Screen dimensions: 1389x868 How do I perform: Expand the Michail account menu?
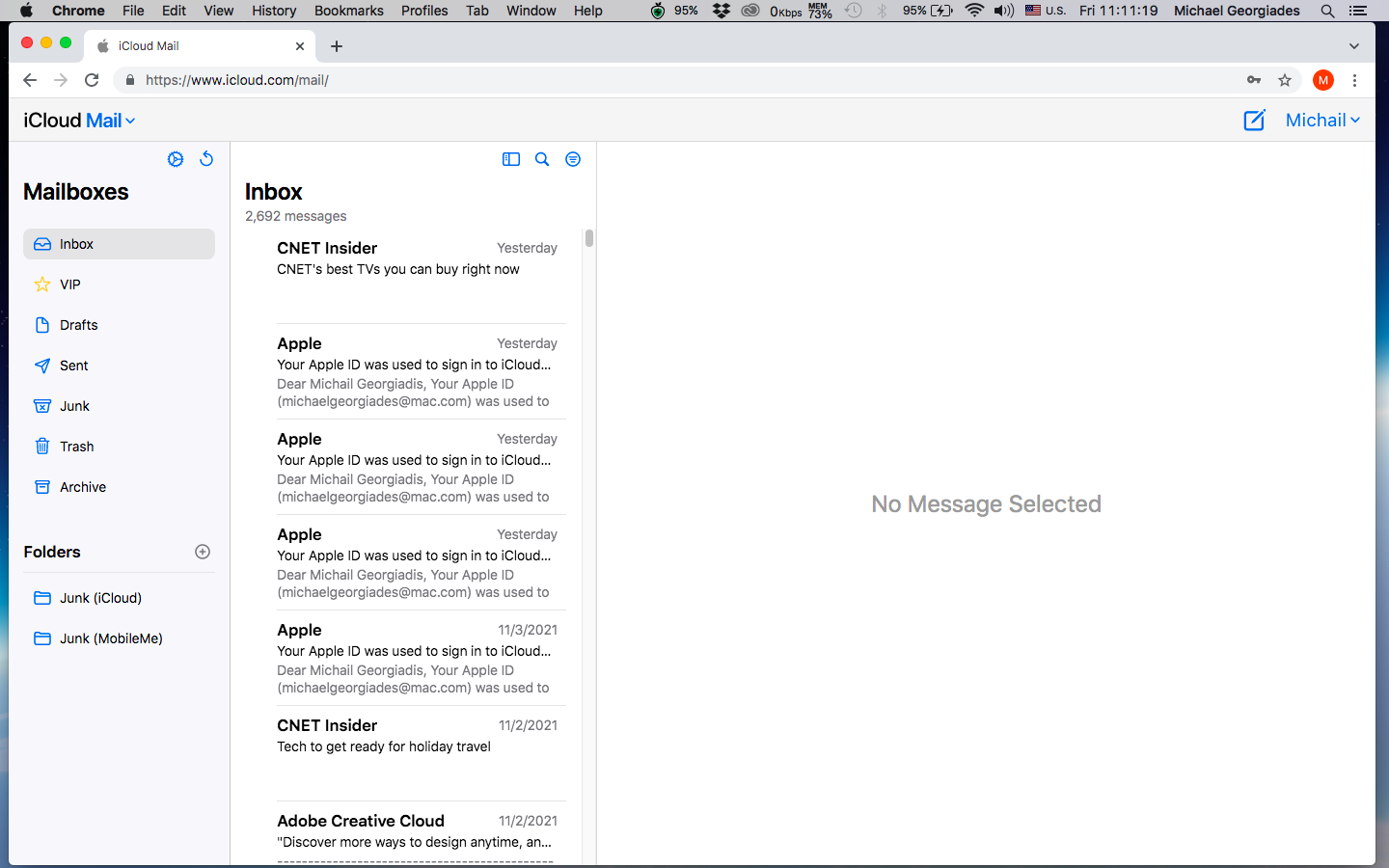click(1322, 121)
